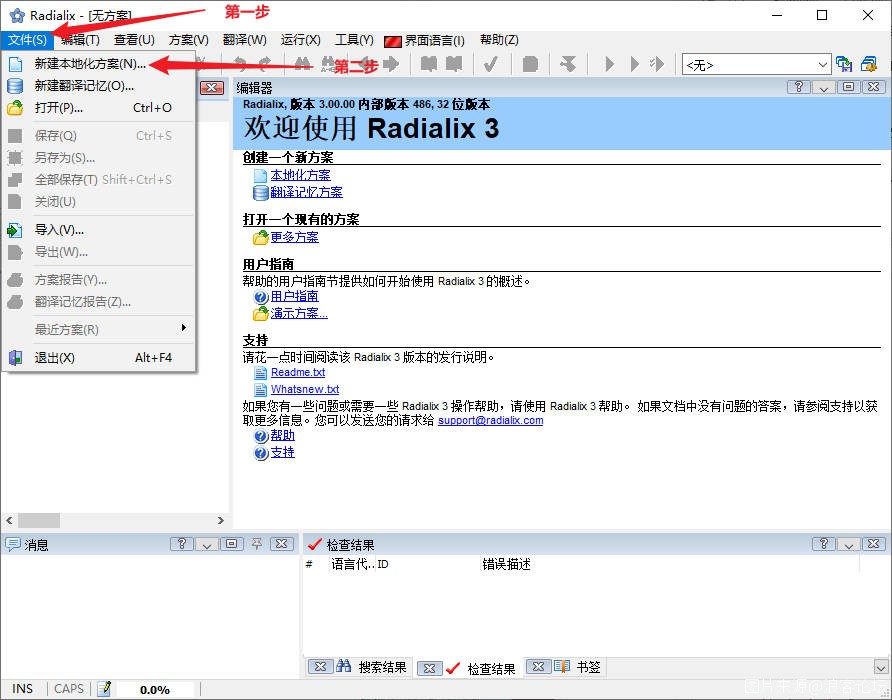Open the Whatsnew.txt link
Screen dimensions: 892x700
305,389
